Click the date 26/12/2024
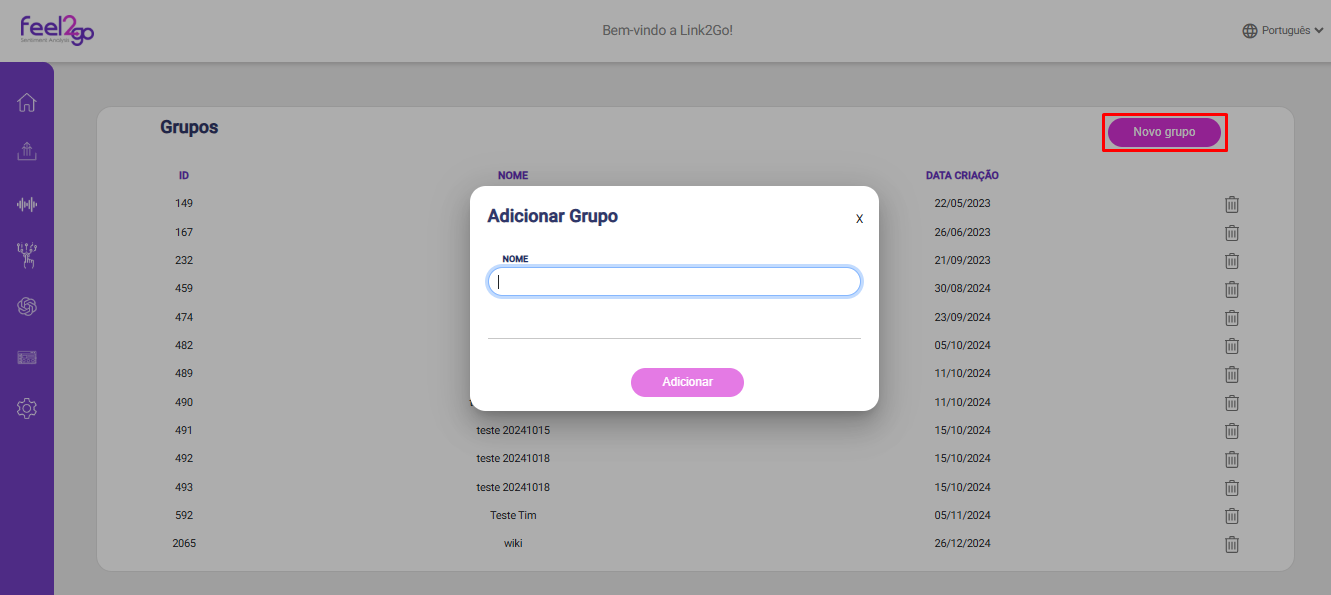The image size is (1331, 595). (x=962, y=543)
